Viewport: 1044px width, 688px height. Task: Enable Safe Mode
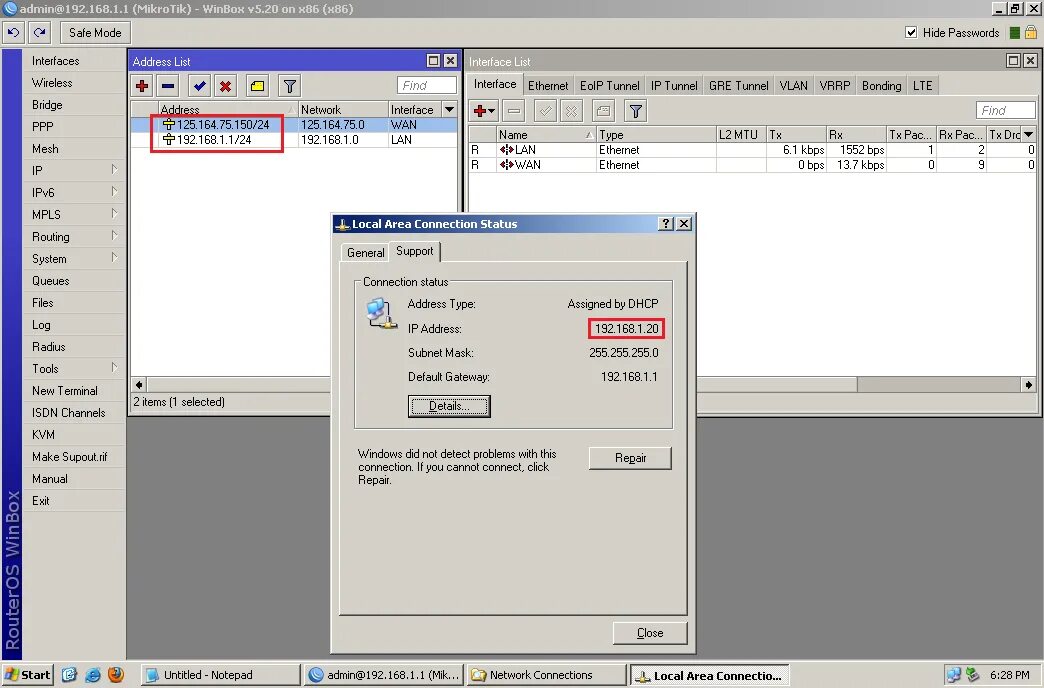[95, 33]
